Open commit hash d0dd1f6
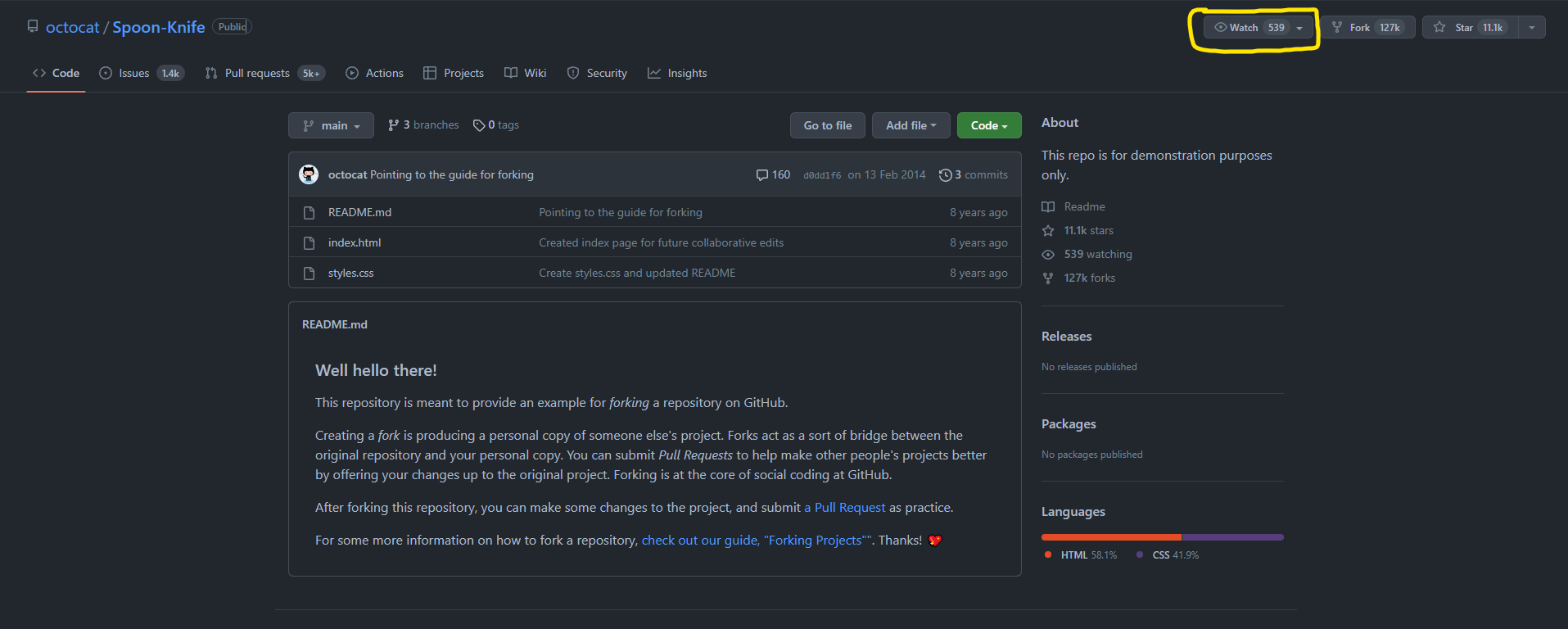Image resolution: width=1568 pixels, height=629 pixels. click(x=822, y=175)
